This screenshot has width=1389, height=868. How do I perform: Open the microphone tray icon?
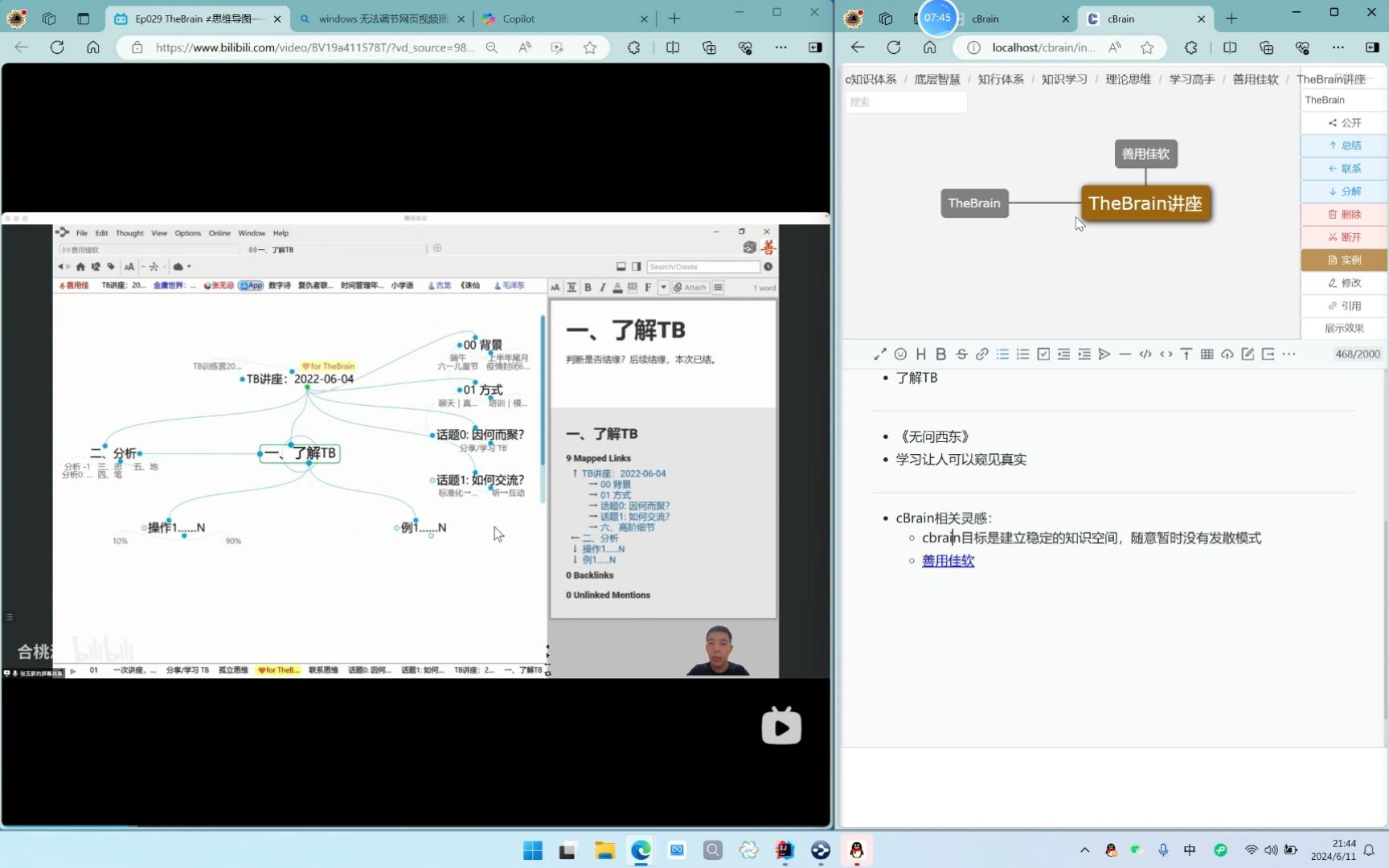[x=1163, y=850]
